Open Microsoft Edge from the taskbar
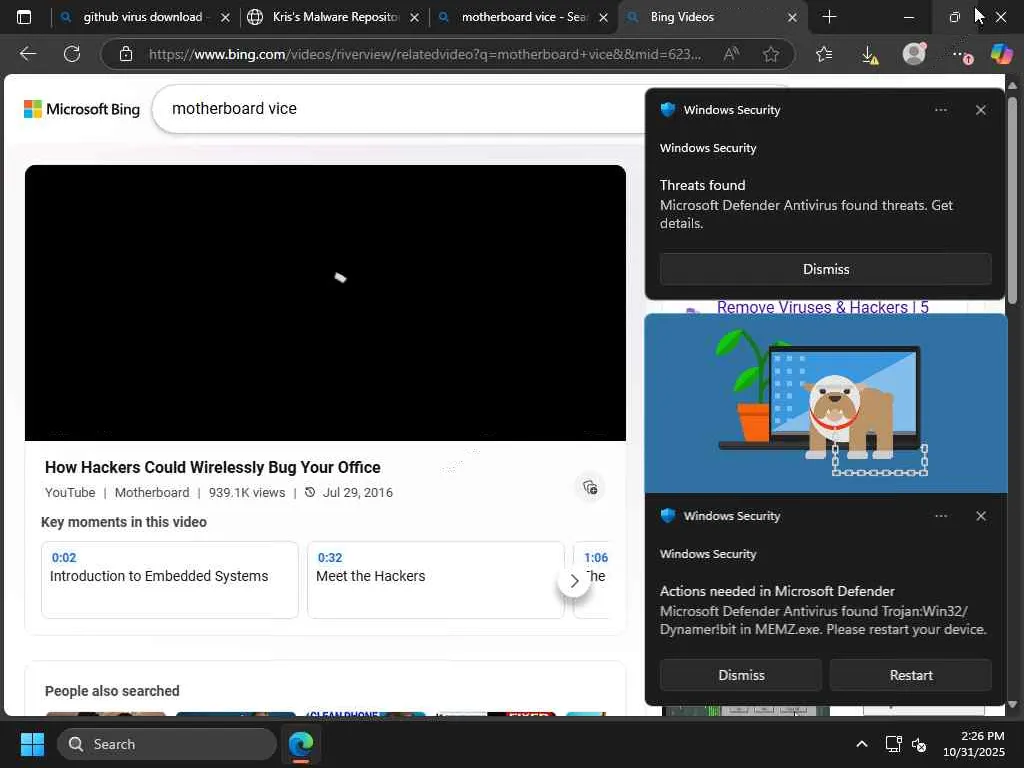 click(x=301, y=744)
